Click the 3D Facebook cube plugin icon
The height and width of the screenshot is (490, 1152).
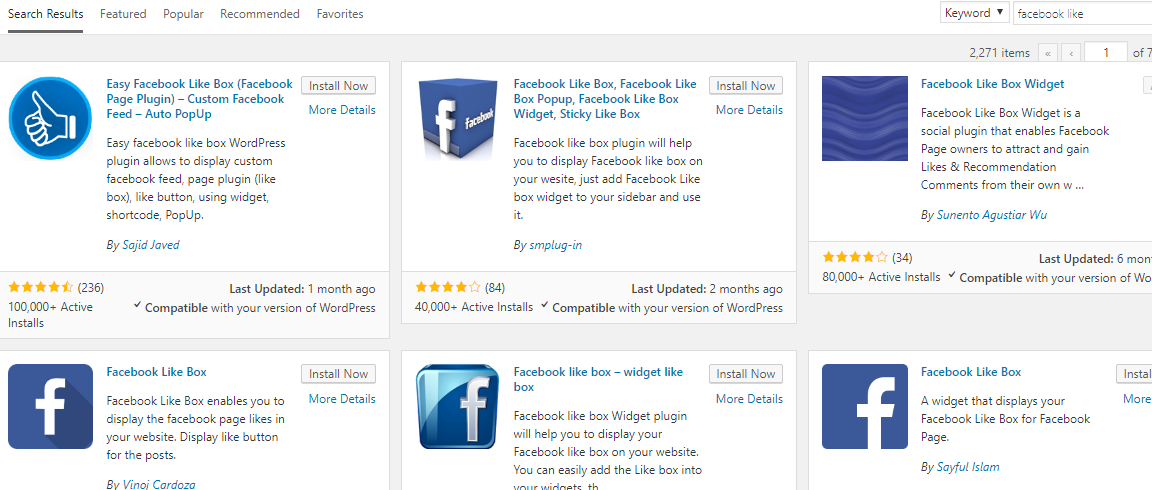point(457,118)
